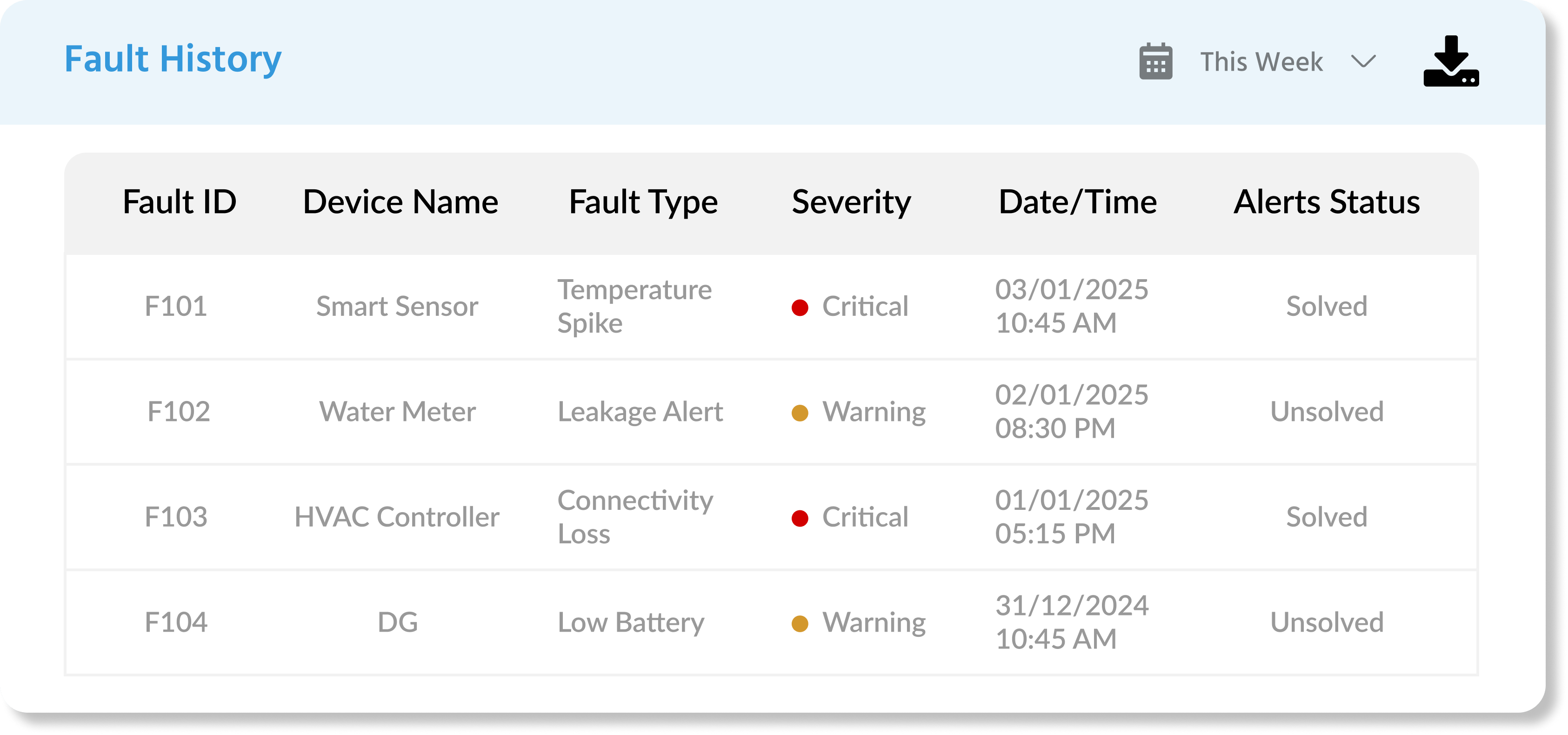Expand the This Week dropdown chevron
Viewport: 1568px width, 735px height.
(1363, 61)
